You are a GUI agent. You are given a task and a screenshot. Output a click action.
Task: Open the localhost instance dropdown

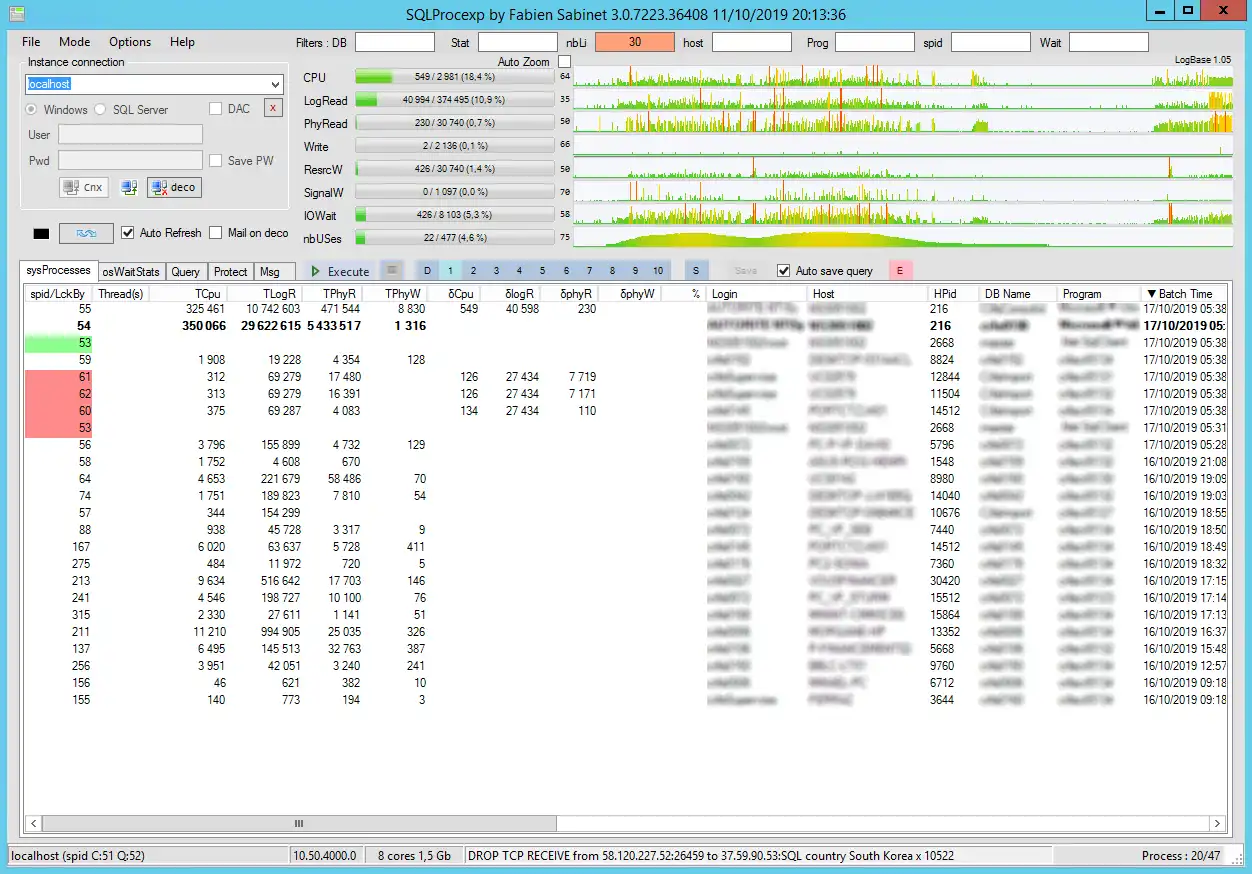(x=275, y=85)
